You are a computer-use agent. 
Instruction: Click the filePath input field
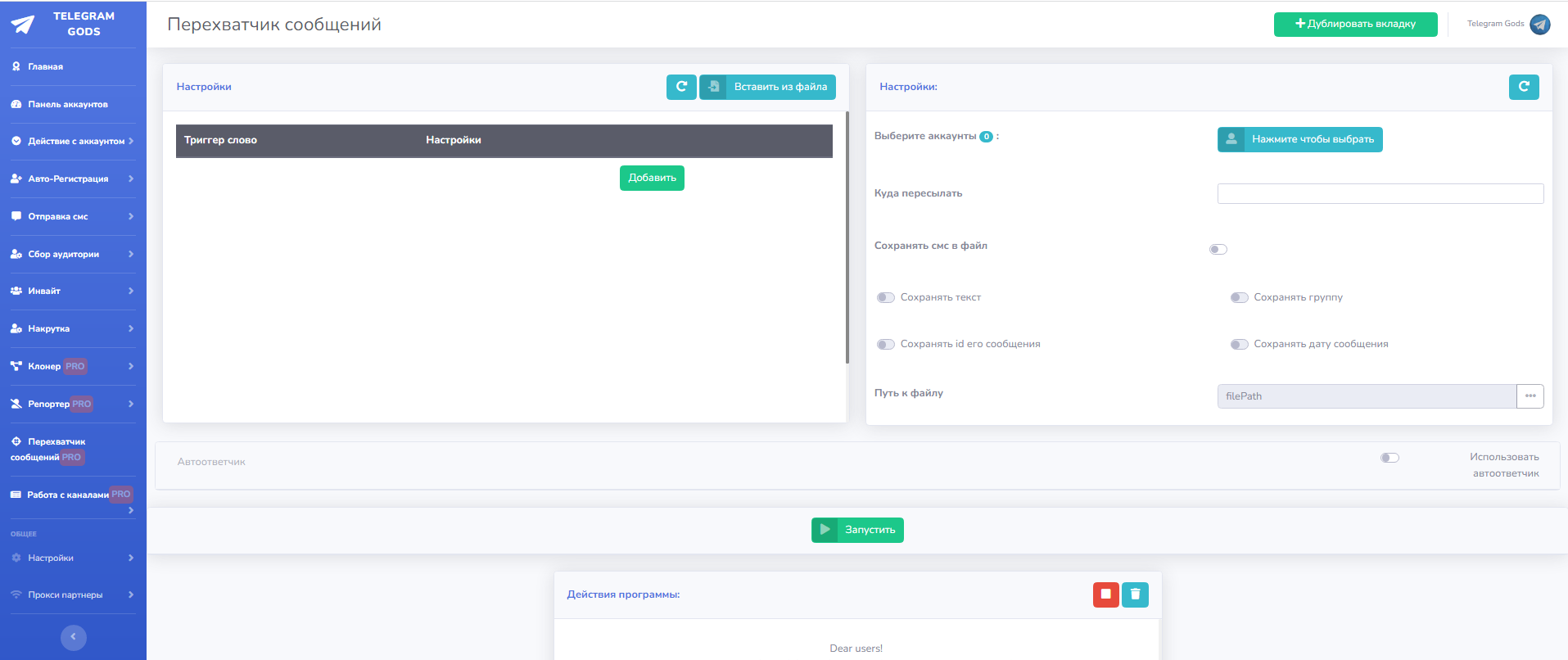[x=1367, y=396]
